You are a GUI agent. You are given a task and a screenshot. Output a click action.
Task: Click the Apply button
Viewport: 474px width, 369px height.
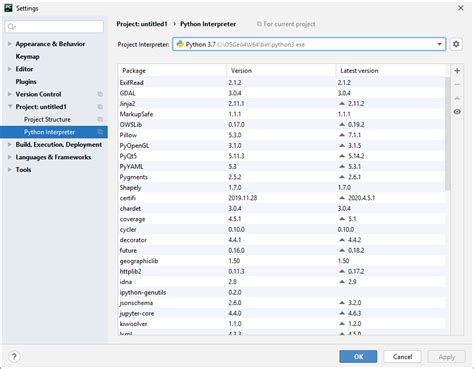coord(446,356)
